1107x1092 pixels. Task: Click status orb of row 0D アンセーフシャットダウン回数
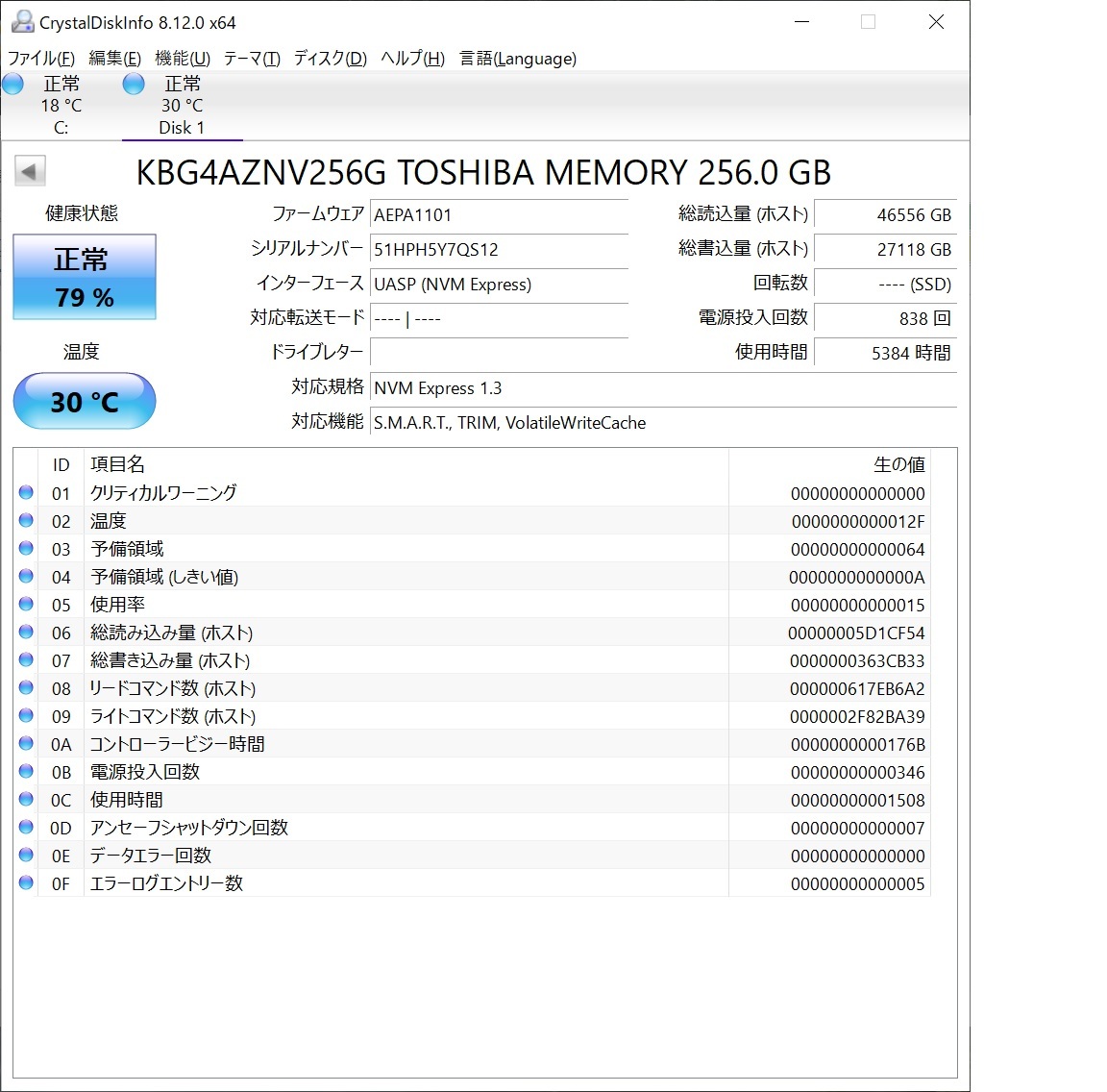click(x=26, y=827)
